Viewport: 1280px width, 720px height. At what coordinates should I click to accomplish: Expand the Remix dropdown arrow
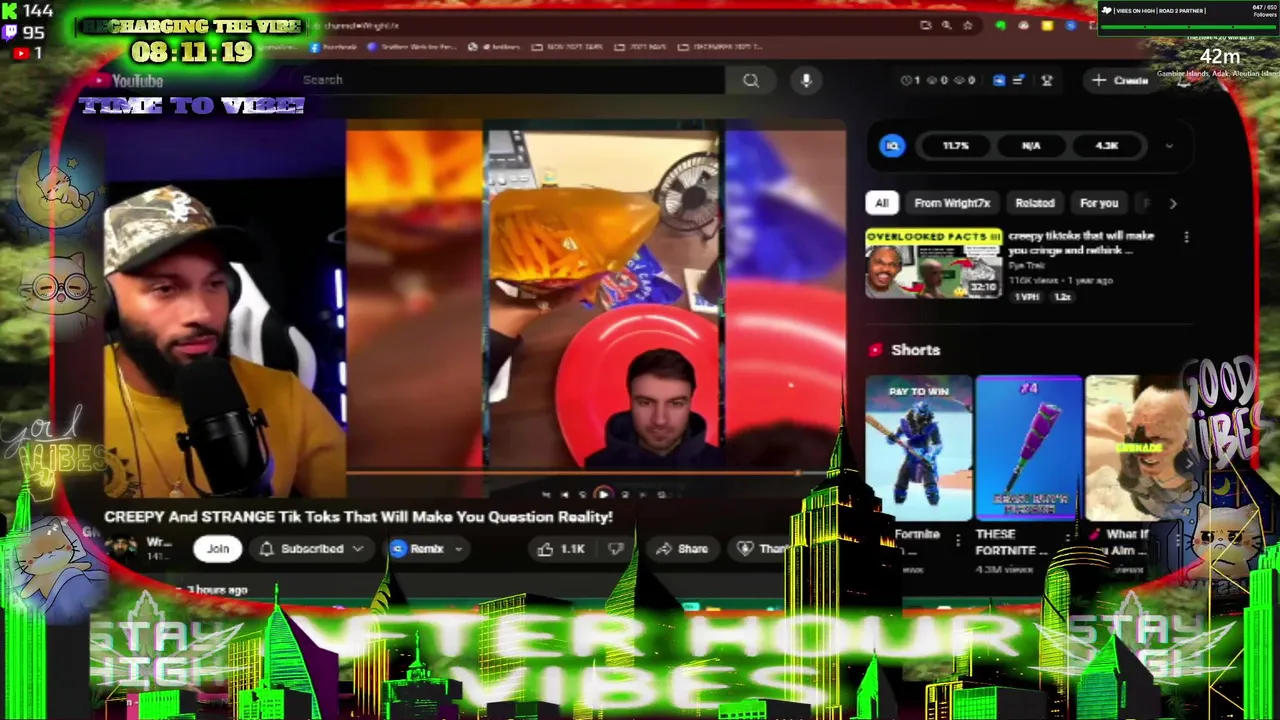[x=459, y=549]
